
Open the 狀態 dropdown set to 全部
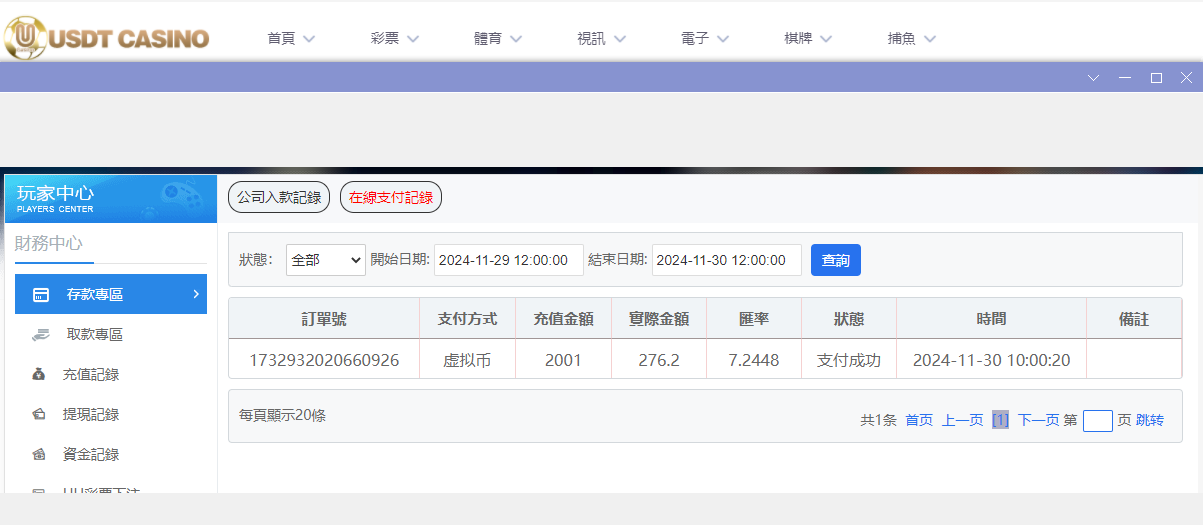pyautogui.click(x=326, y=260)
